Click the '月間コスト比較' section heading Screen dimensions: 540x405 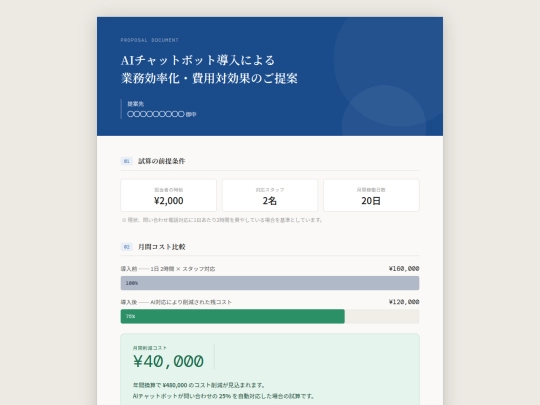pos(162,247)
